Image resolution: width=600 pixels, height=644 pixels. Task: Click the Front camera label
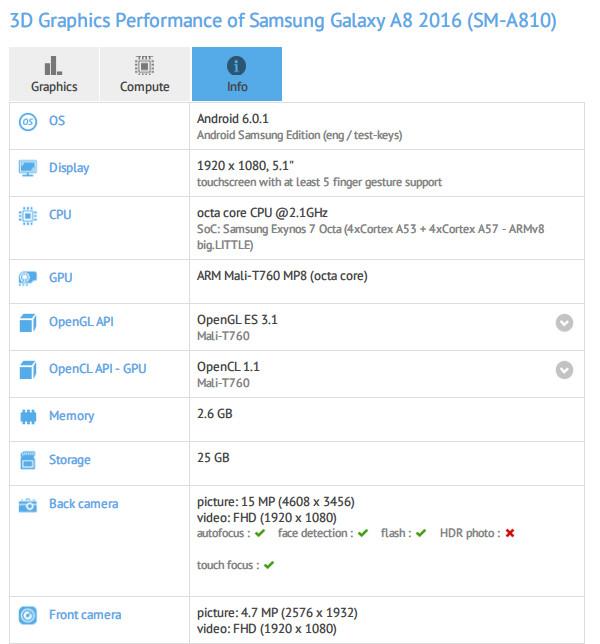[x=85, y=615]
